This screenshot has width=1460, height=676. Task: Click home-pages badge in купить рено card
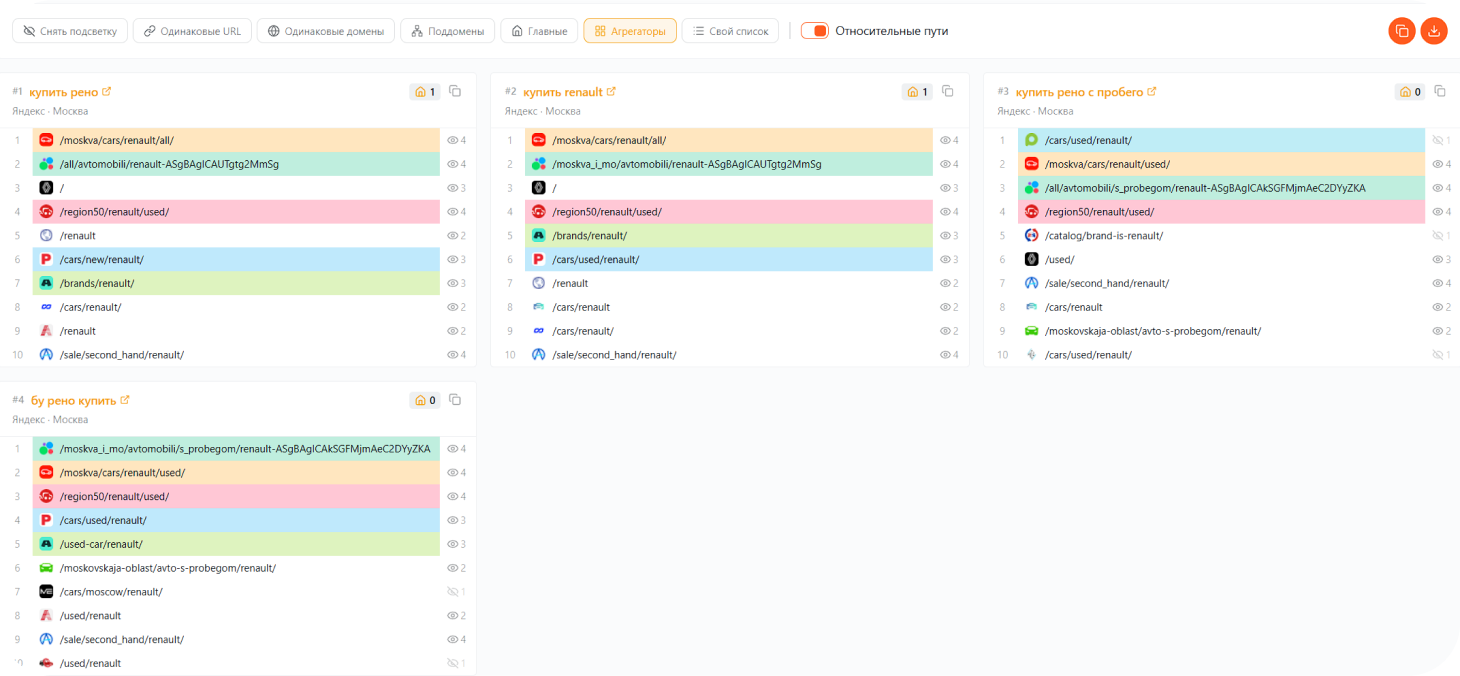pos(425,92)
